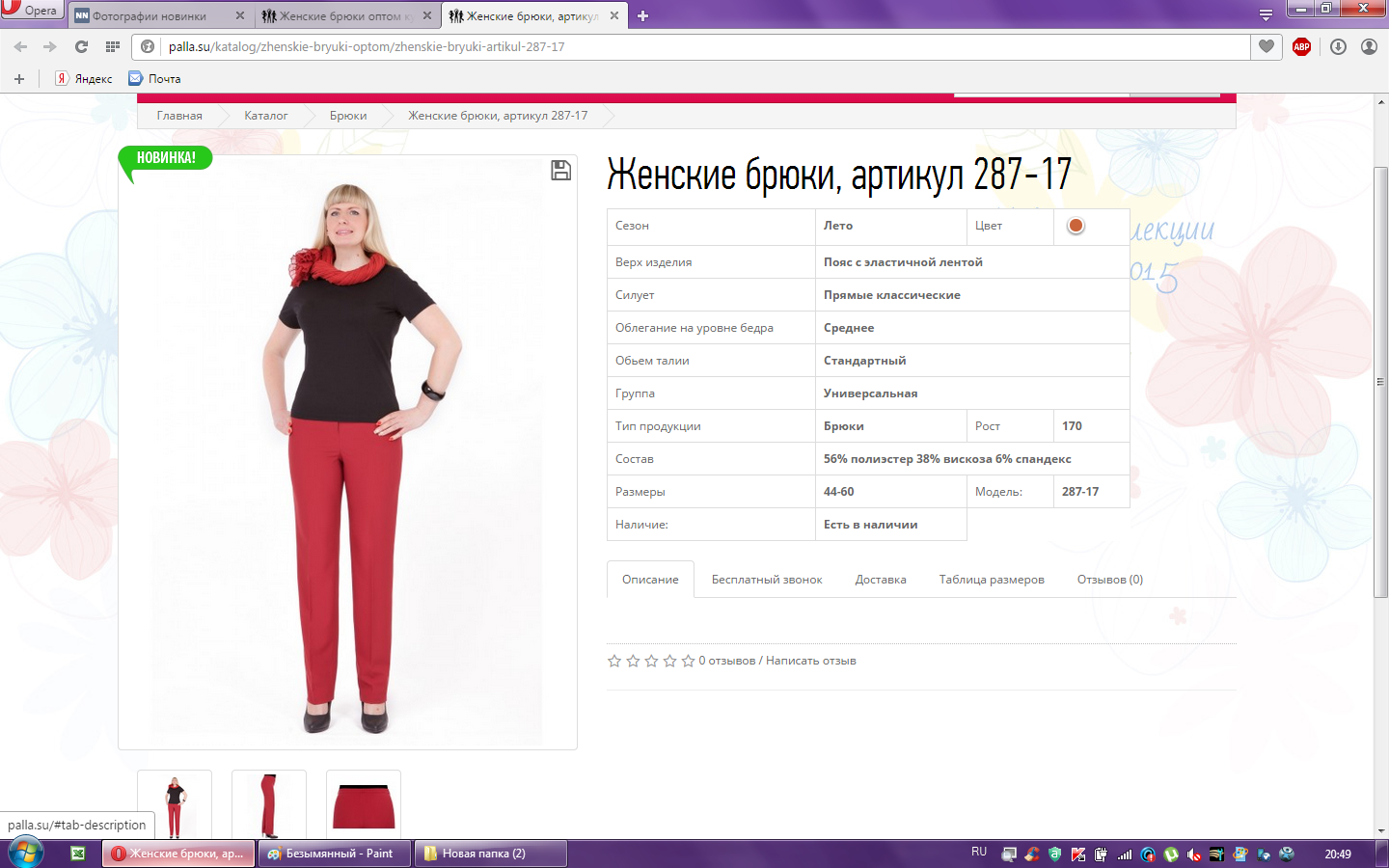This screenshot has width=1389, height=868.
Task: Click the main product photo
Action: pos(347,453)
